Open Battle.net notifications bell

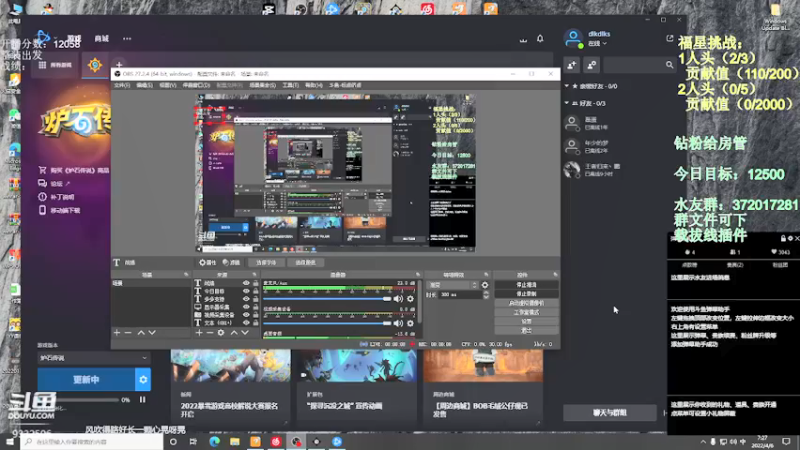(x=540, y=38)
